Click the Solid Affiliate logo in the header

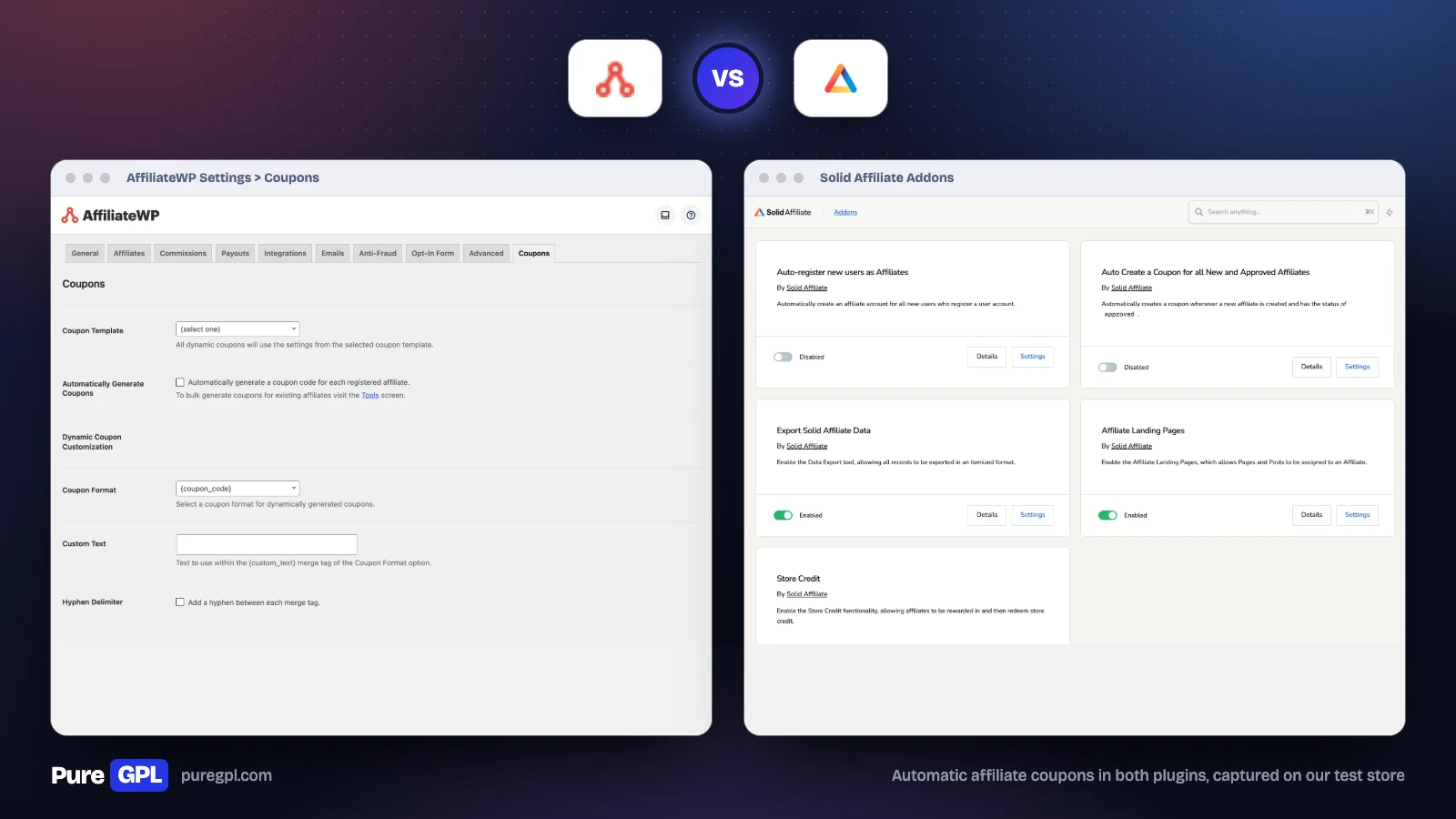coord(783,212)
